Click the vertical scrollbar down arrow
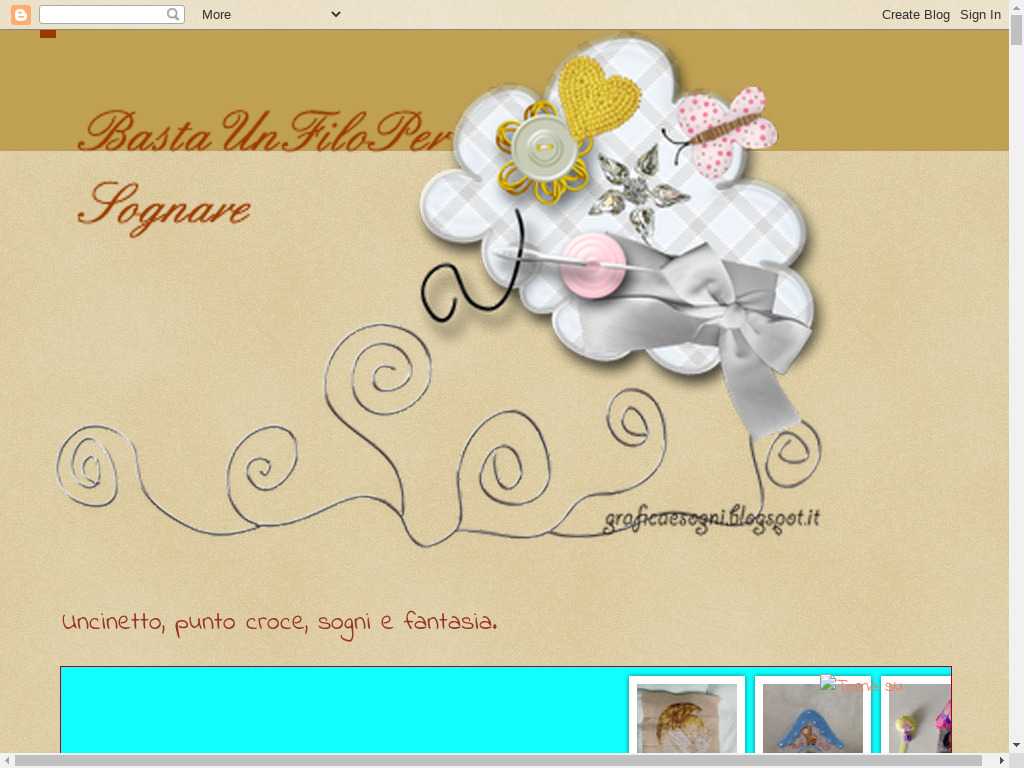Image resolution: width=1024 pixels, height=768 pixels. pos(1016,744)
